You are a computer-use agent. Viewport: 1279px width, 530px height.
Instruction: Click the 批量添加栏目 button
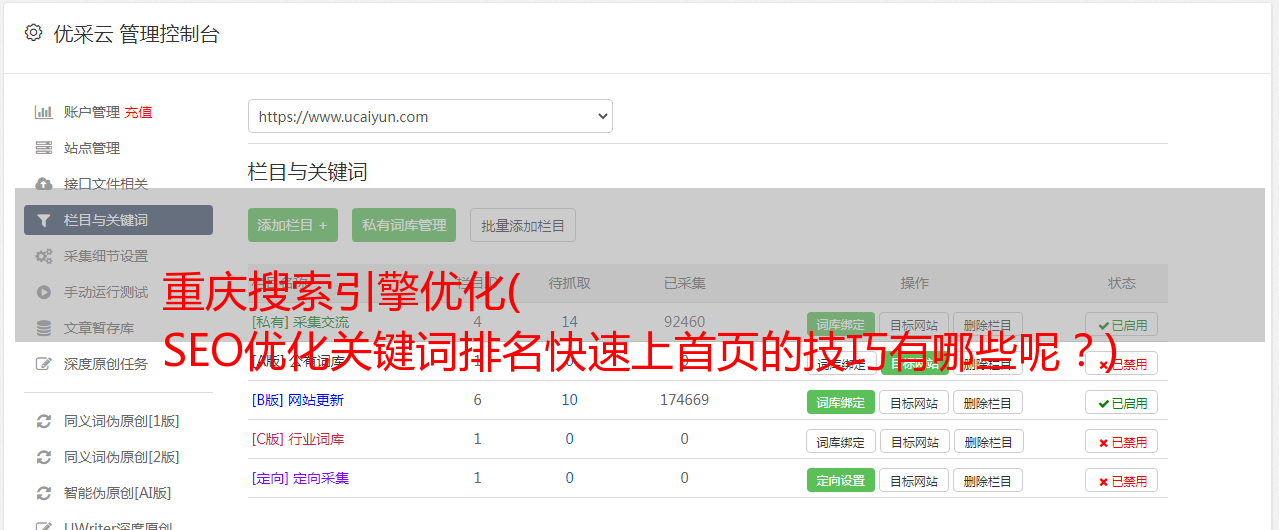click(x=523, y=225)
